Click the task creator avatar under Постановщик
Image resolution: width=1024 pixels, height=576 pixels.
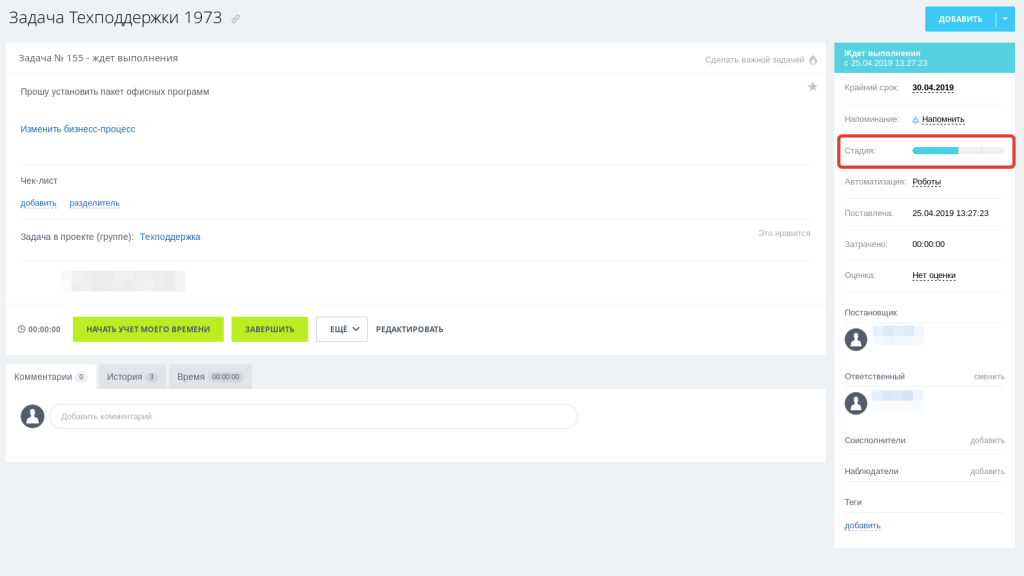click(x=856, y=340)
